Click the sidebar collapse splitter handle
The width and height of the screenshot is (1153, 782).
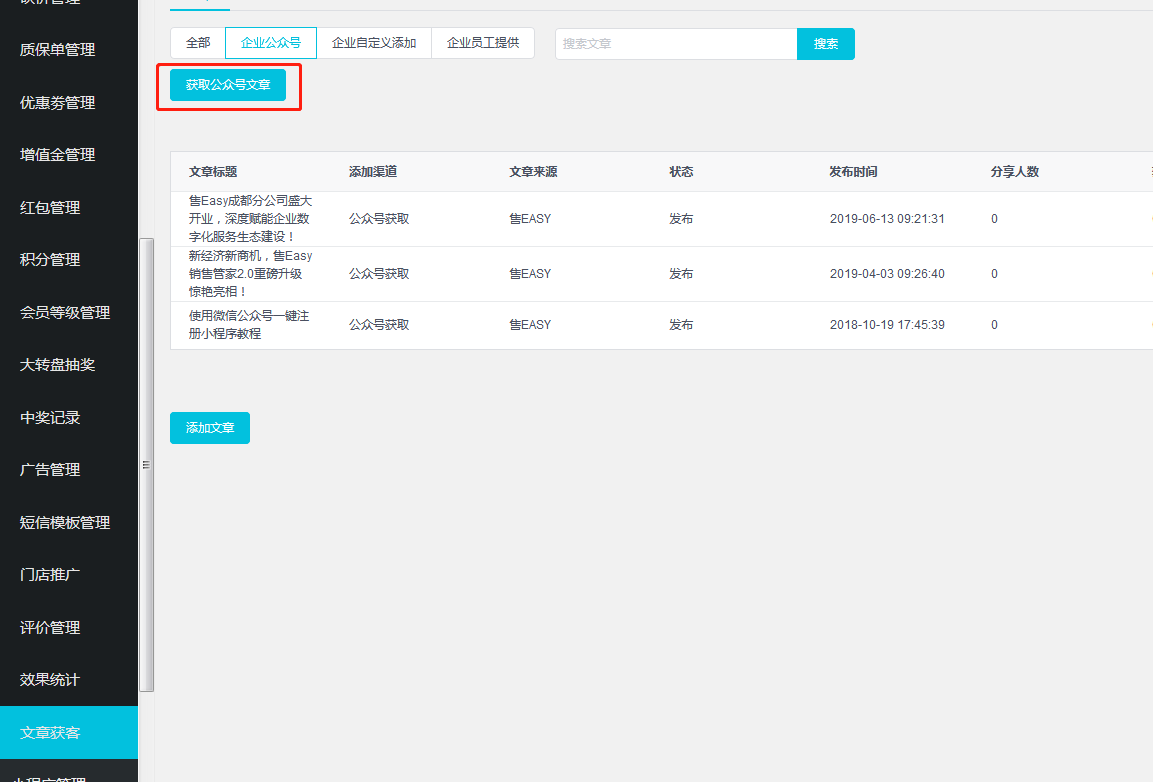point(146,465)
